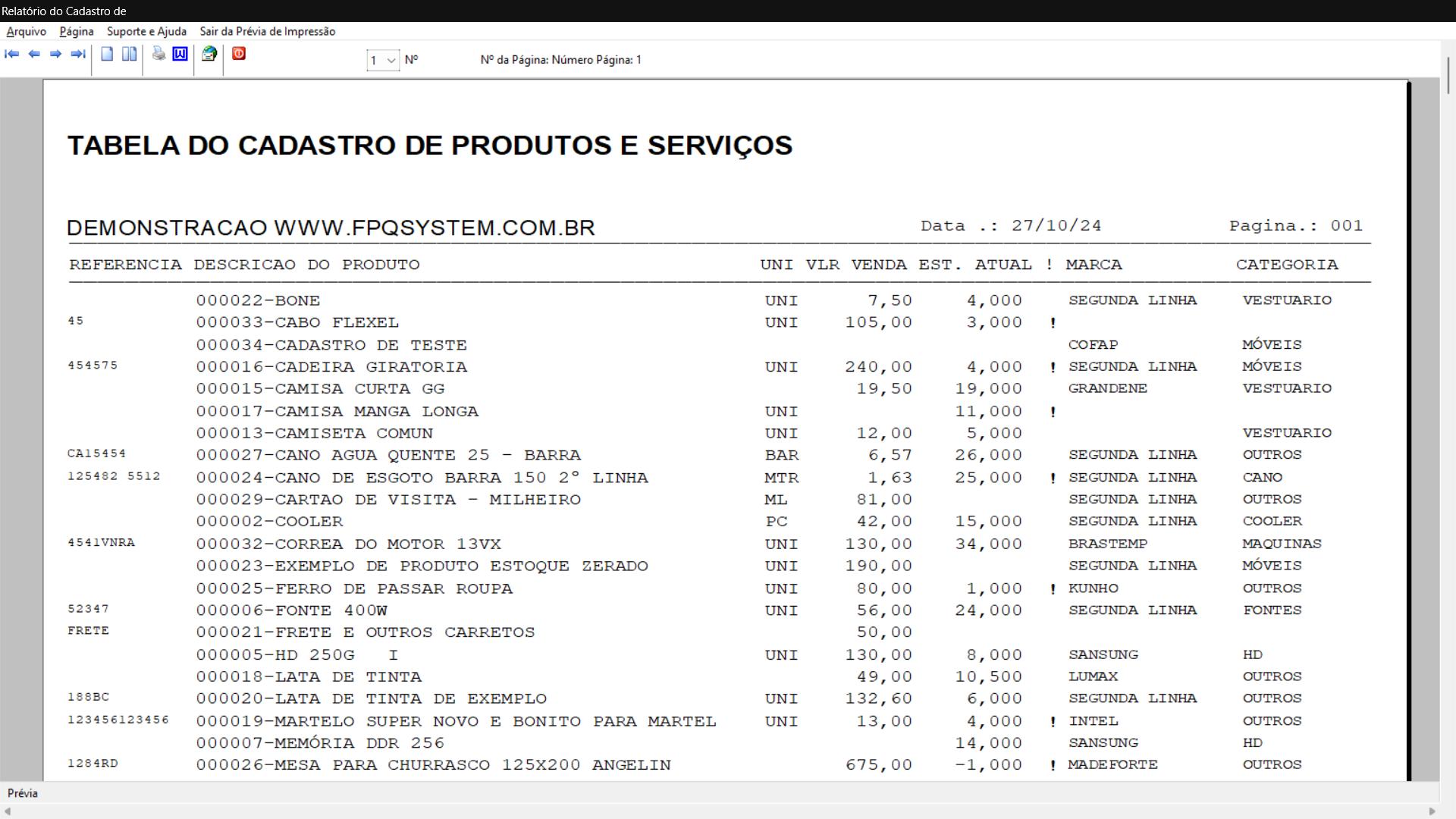
Task: Click 000029-CARTAO DE VISITA - MILHEIRO
Action: click(x=388, y=500)
